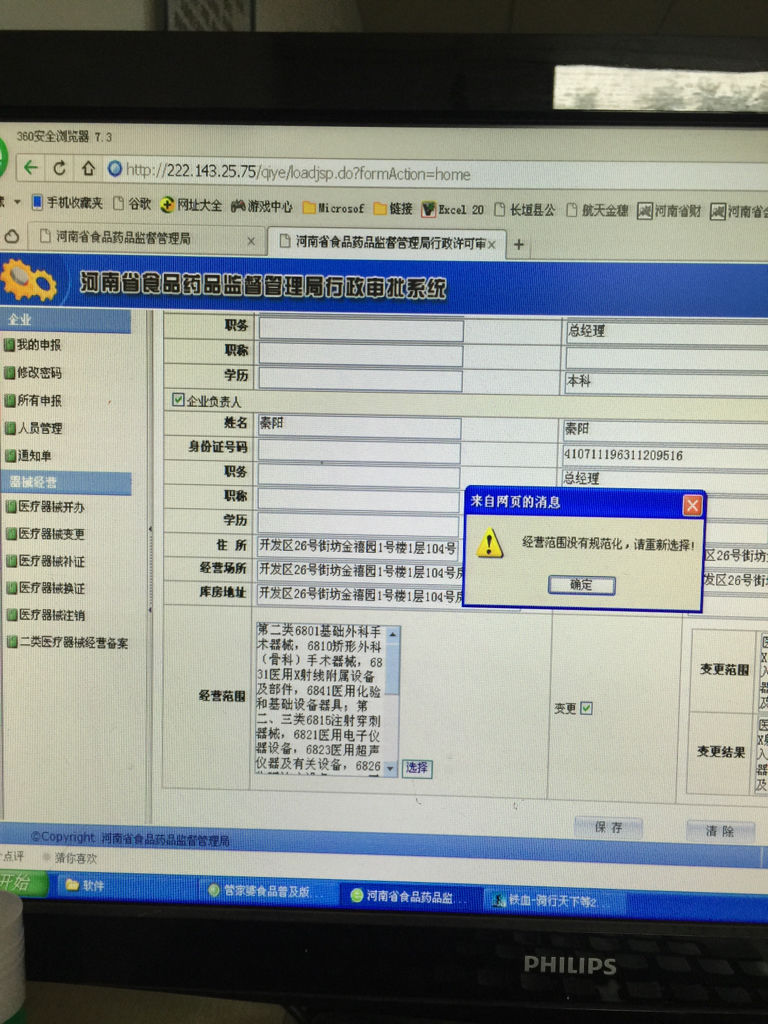Click right-side 本科 学历 field
The image size is (768, 1024).
(x=667, y=381)
